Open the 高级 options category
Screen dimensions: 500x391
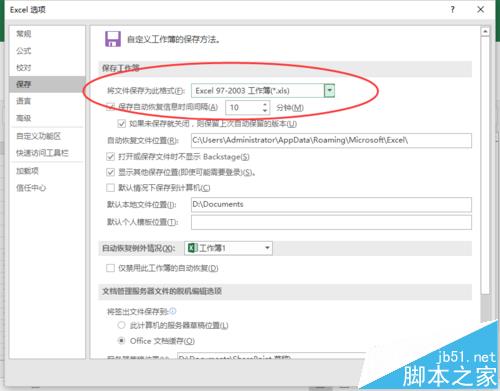[x=24, y=118]
